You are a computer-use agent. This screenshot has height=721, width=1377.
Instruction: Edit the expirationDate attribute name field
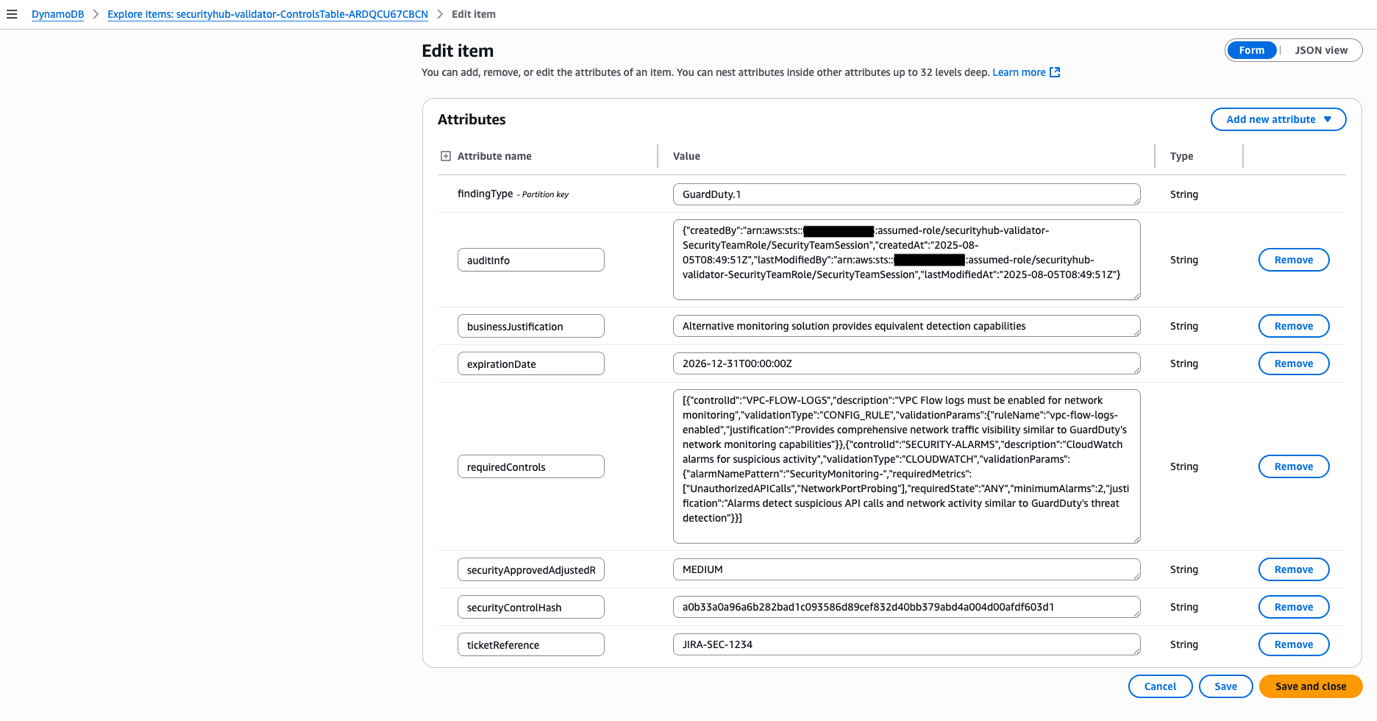(531, 364)
